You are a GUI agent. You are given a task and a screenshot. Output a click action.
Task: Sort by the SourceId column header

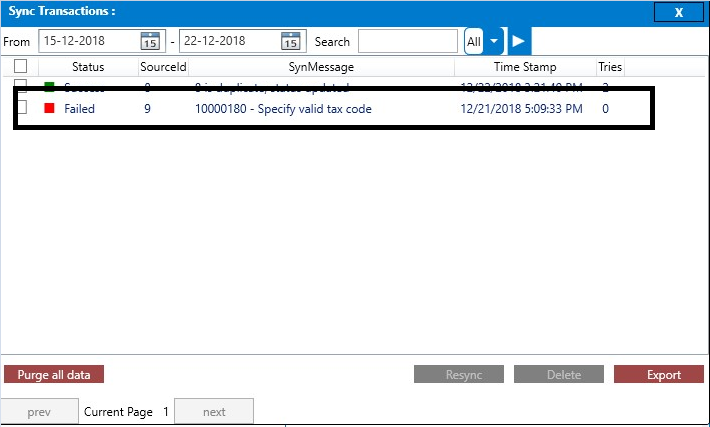[163, 67]
